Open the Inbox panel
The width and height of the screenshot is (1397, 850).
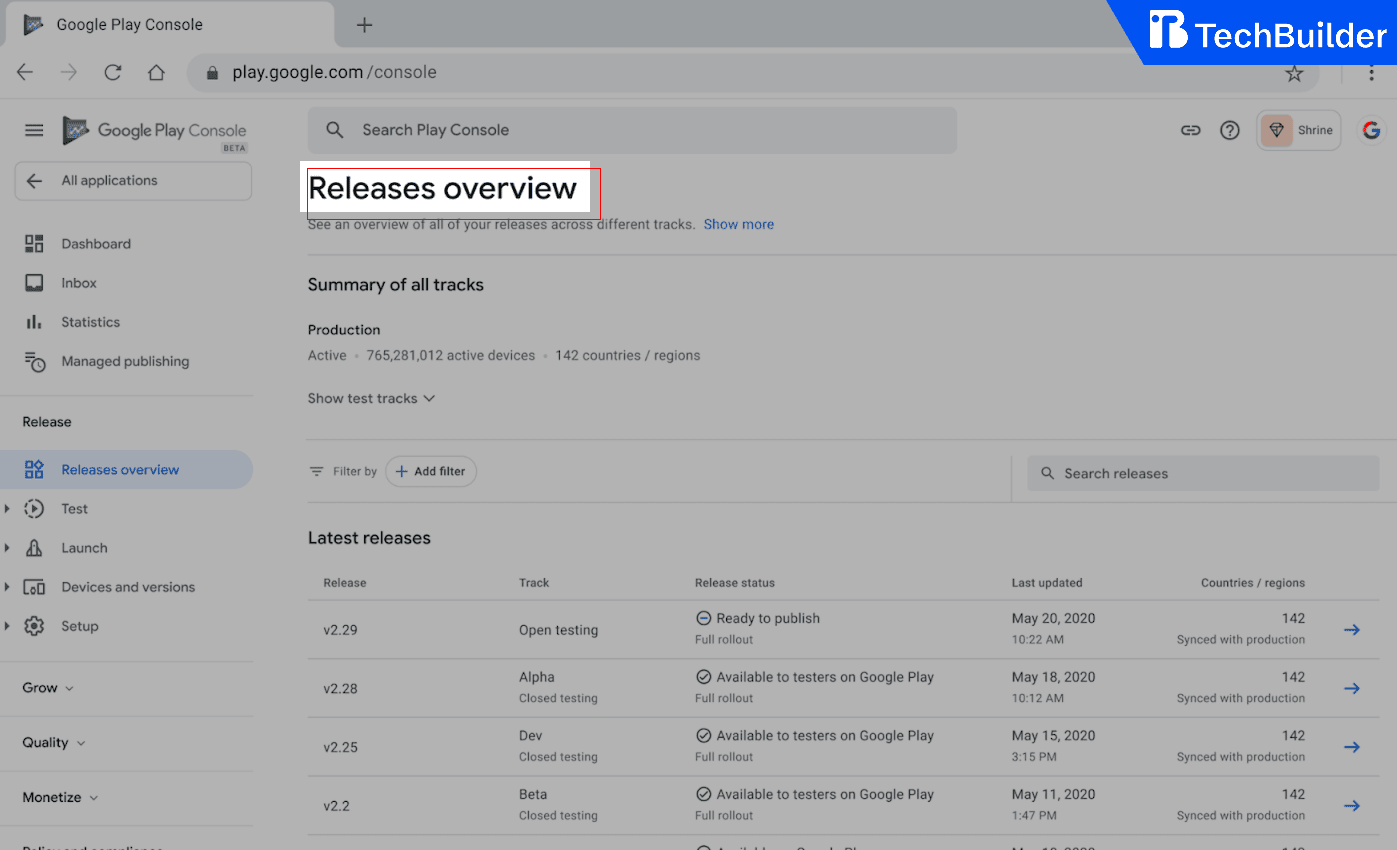click(x=79, y=282)
